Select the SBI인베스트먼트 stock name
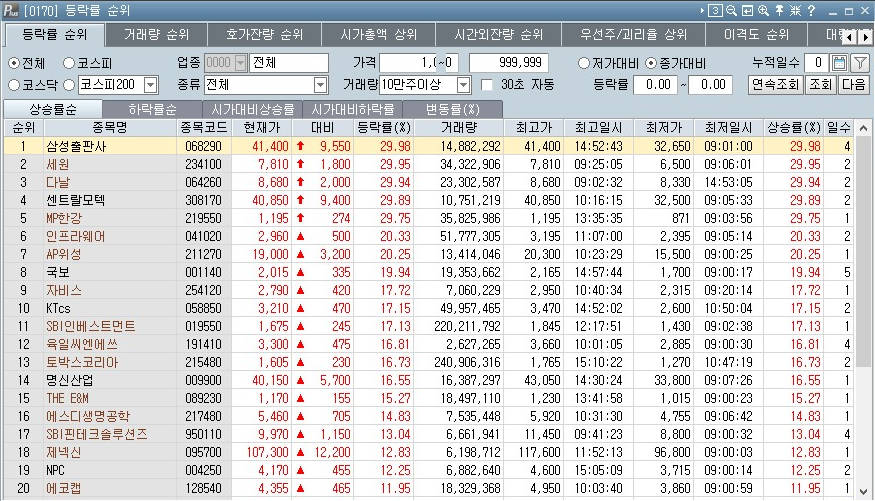Image resolution: width=875 pixels, height=501 pixels. coord(91,326)
